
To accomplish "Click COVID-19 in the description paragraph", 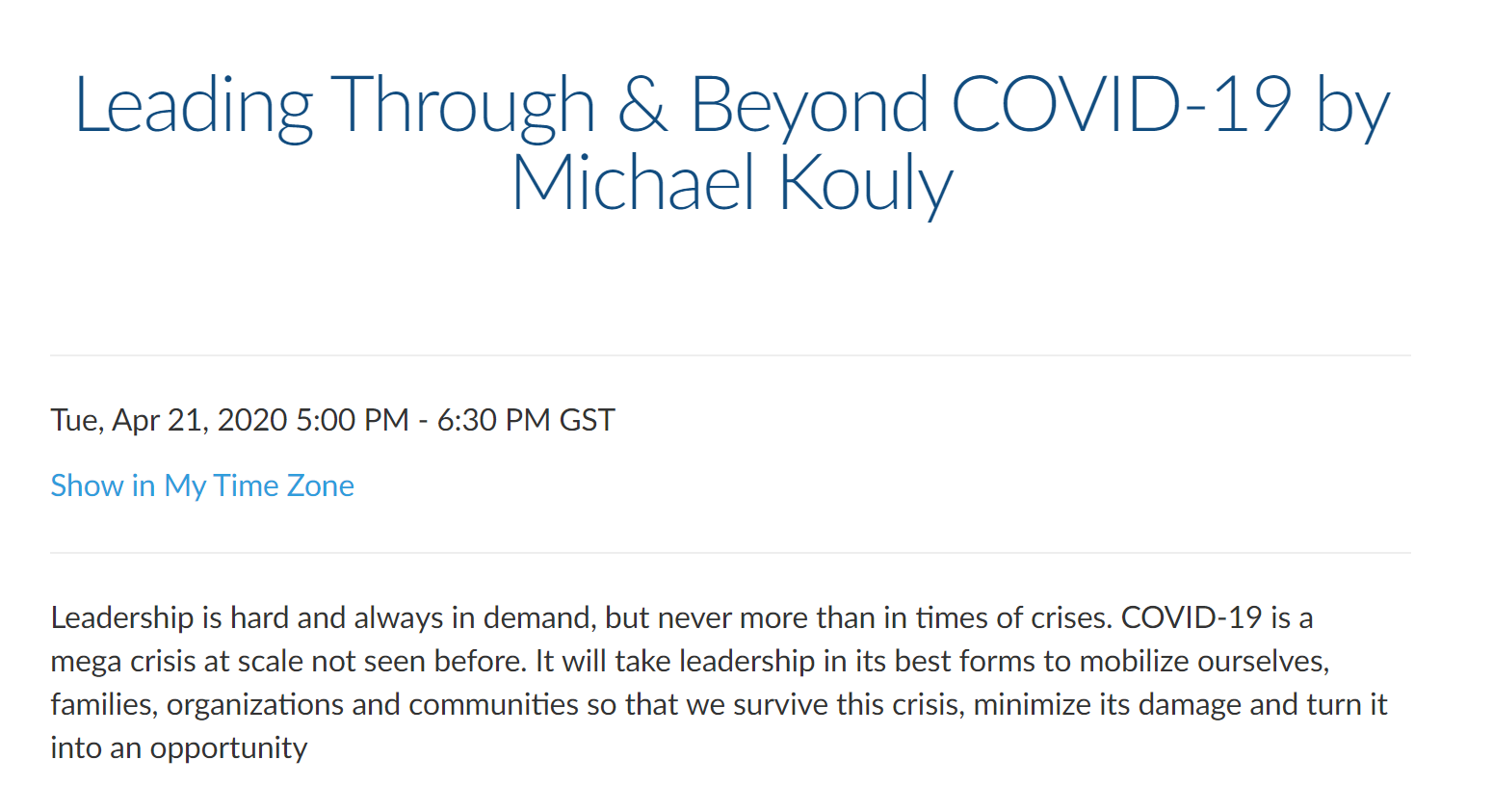I will (x=1192, y=617).
